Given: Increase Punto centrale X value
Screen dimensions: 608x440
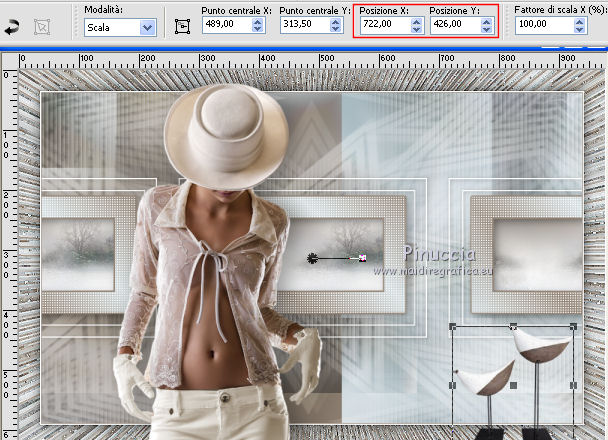Looking at the screenshot, I should click(257, 21).
